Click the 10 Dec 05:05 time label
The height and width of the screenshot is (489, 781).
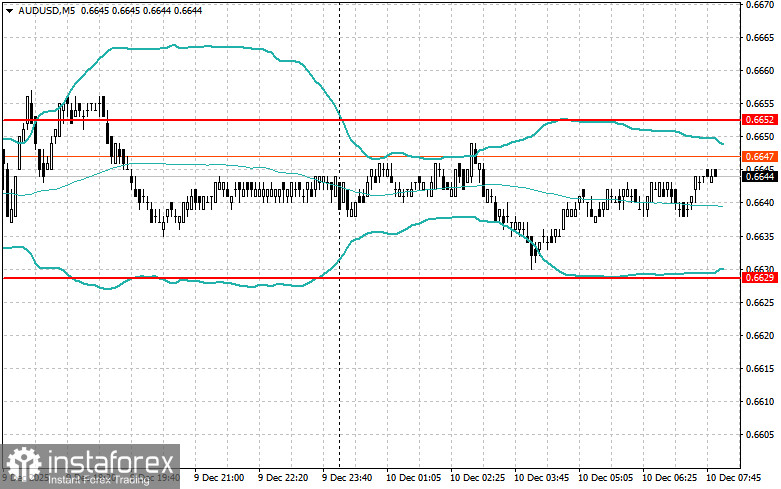pos(605,478)
